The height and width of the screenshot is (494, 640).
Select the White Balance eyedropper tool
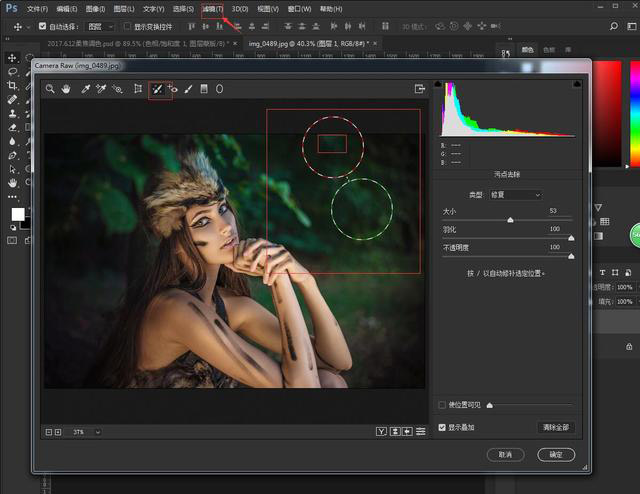pos(85,89)
